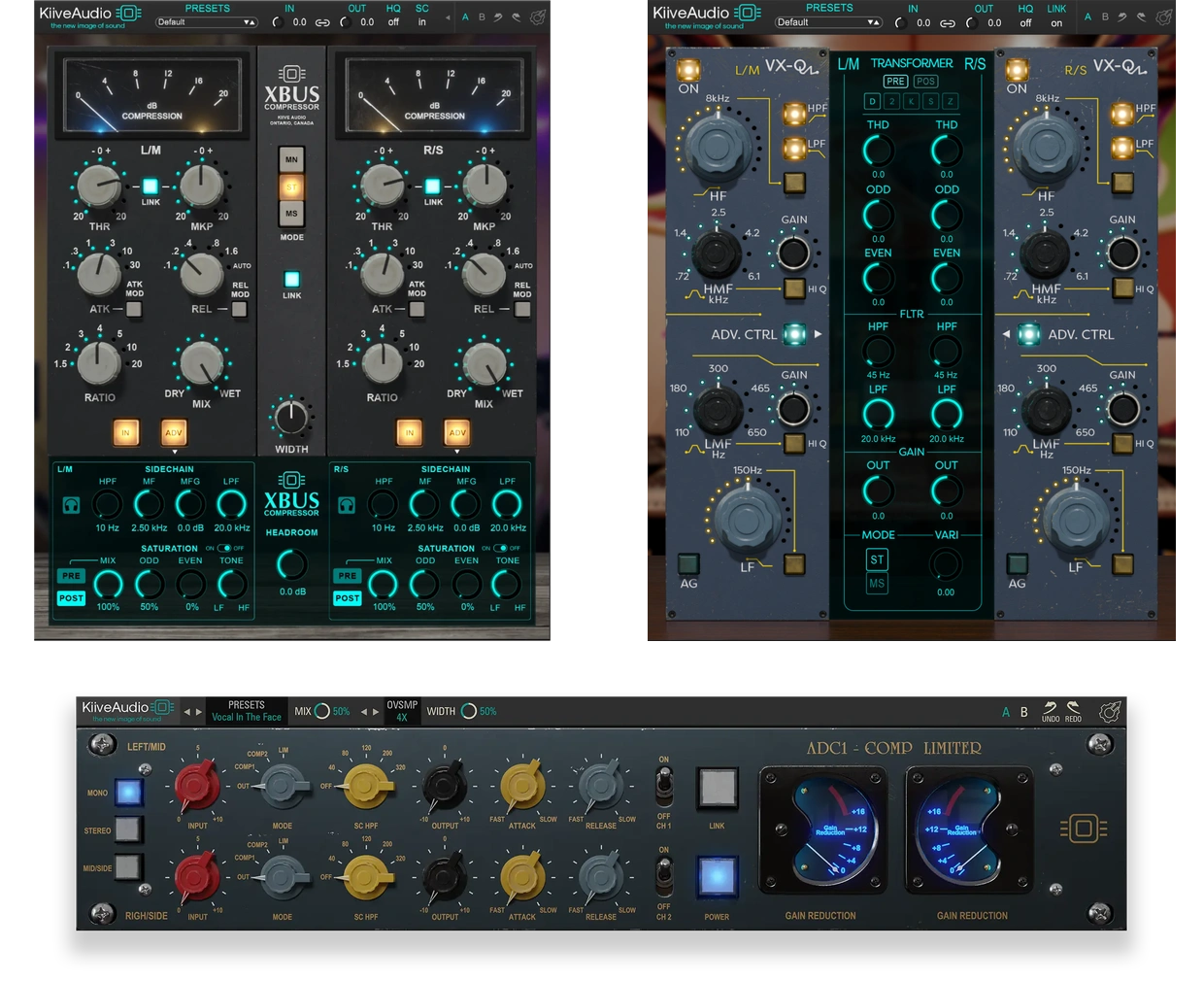Viewport: 1204px width, 981px height.
Task: Click the undo arrow in VX-Q header
Action: [1122, 17]
